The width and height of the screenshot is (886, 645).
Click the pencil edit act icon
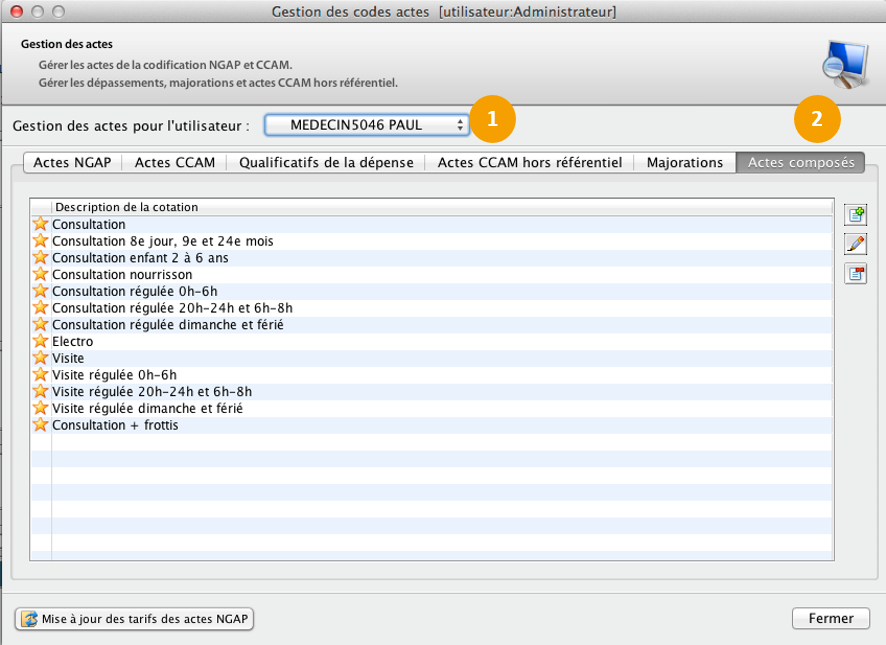point(855,244)
